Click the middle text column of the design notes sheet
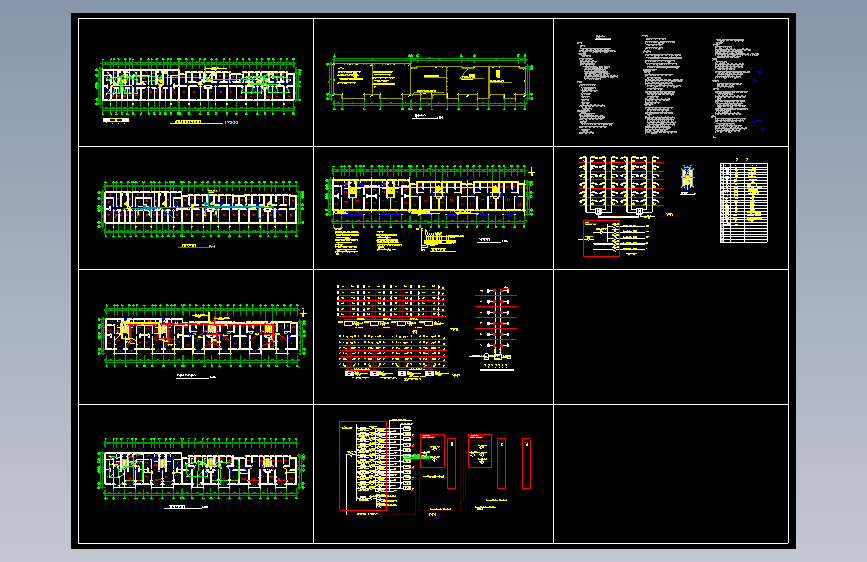 point(662,85)
